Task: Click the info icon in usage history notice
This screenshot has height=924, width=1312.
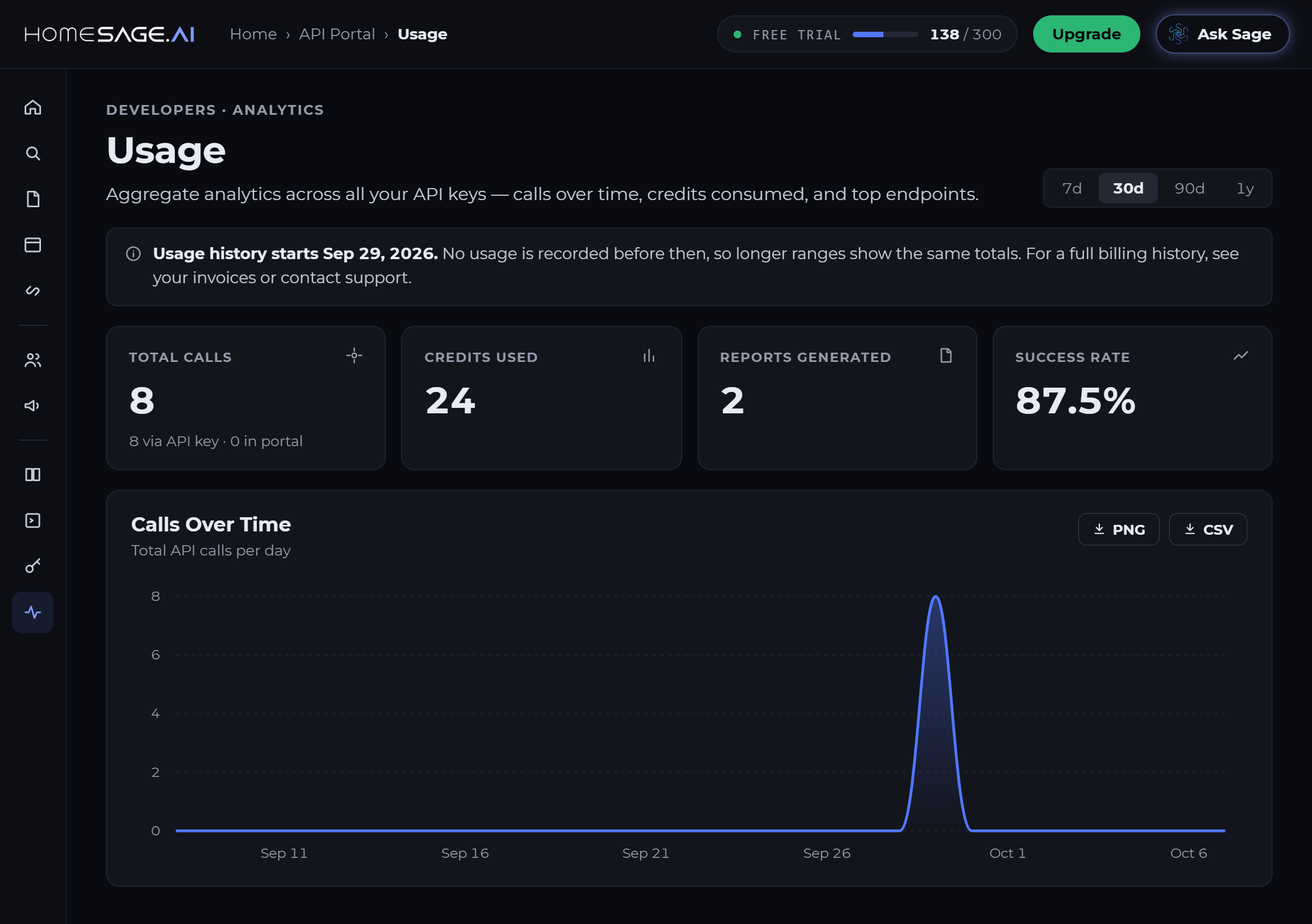Action: (133, 254)
